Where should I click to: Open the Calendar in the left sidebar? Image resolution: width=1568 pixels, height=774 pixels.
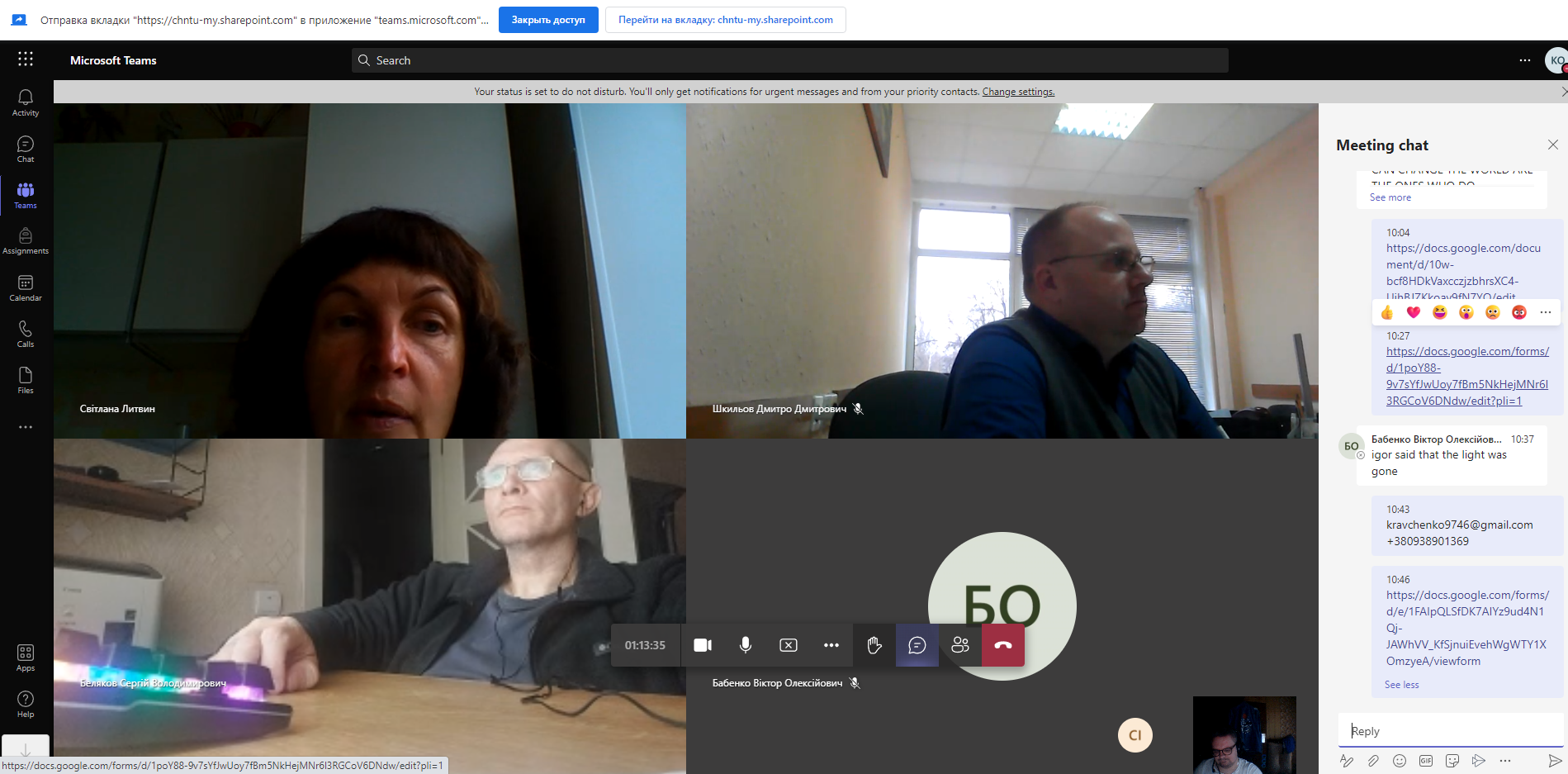[x=26, y=288]
